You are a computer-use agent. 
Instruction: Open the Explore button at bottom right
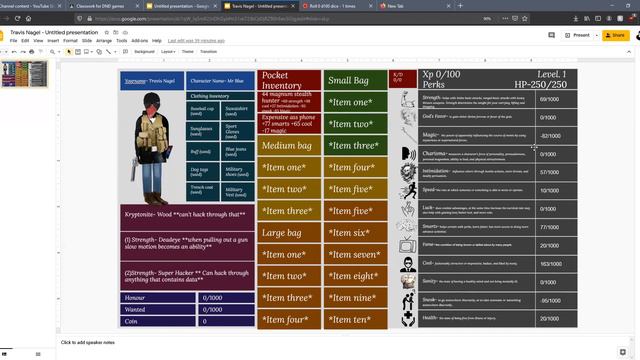(x=622, y=352)
